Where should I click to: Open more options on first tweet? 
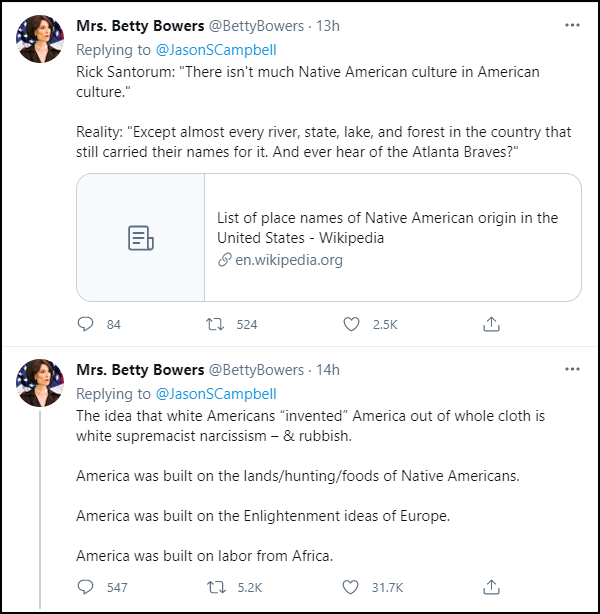click(571, 25)
